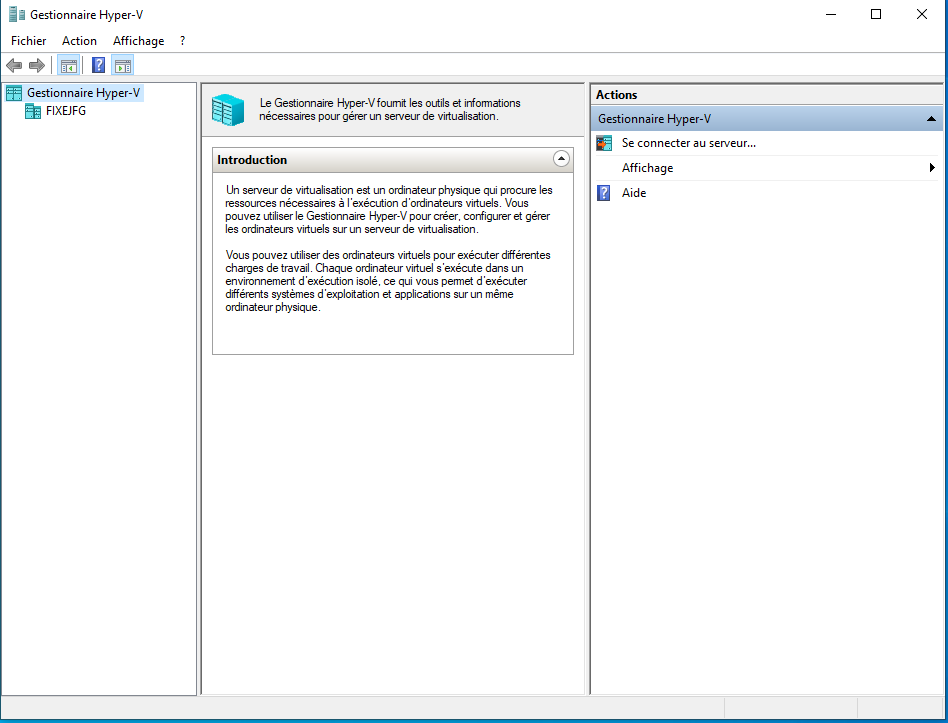Toggle the console tree pane icon

(69, 65)
